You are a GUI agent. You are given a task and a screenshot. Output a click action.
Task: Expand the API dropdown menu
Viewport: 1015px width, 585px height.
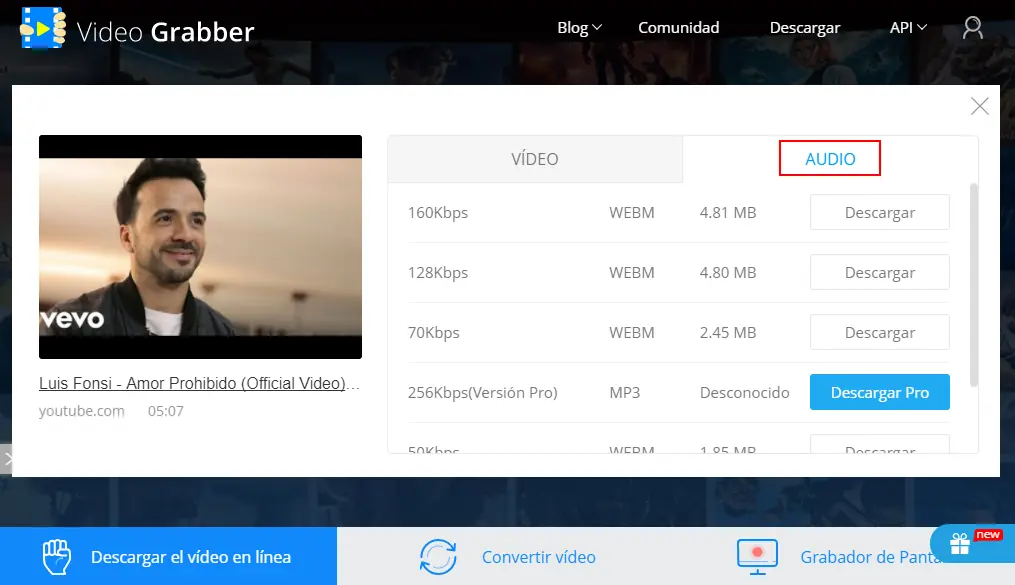(x=908, y=28)
